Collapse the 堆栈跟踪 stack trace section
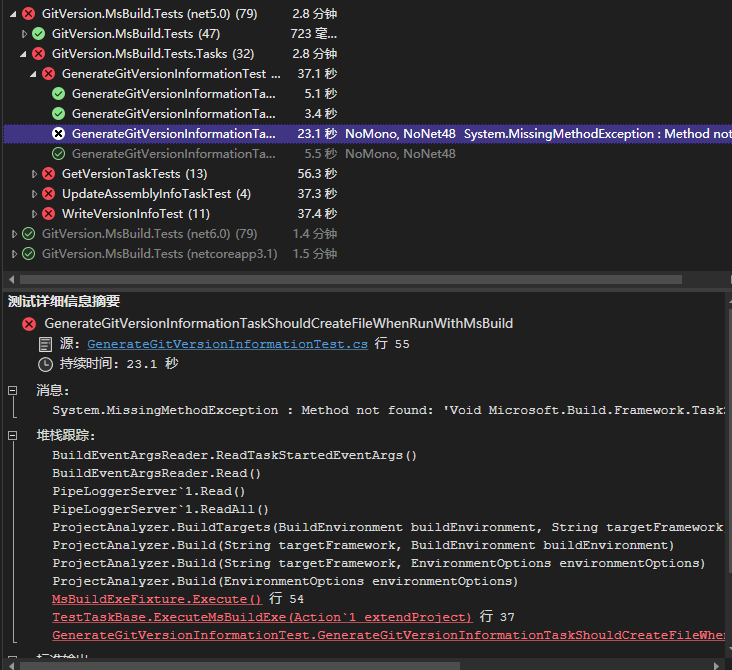The height and width of the screenshot is (670, 732). [x=13, y=436]
